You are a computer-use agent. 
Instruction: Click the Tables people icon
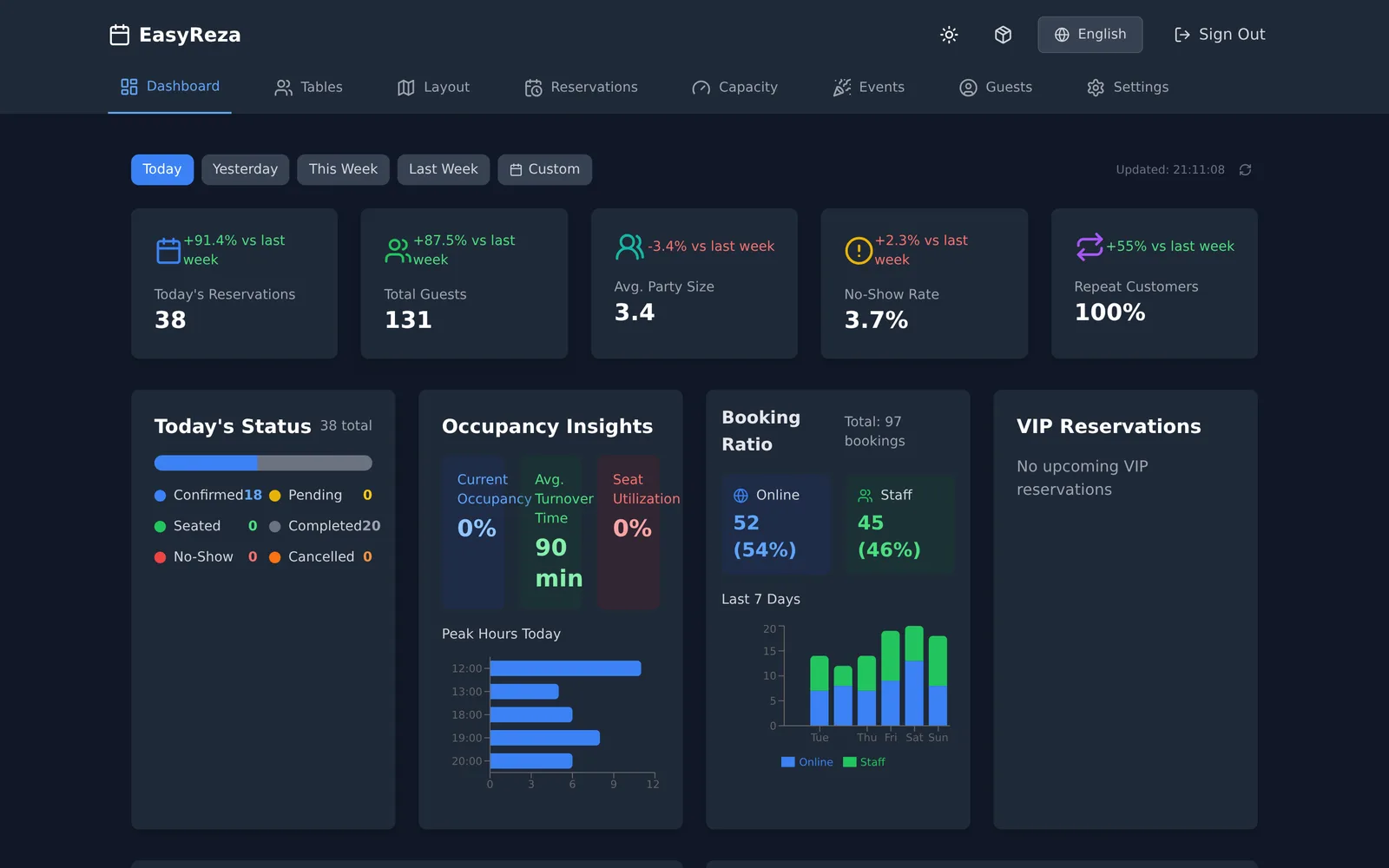tap(283, 88)
